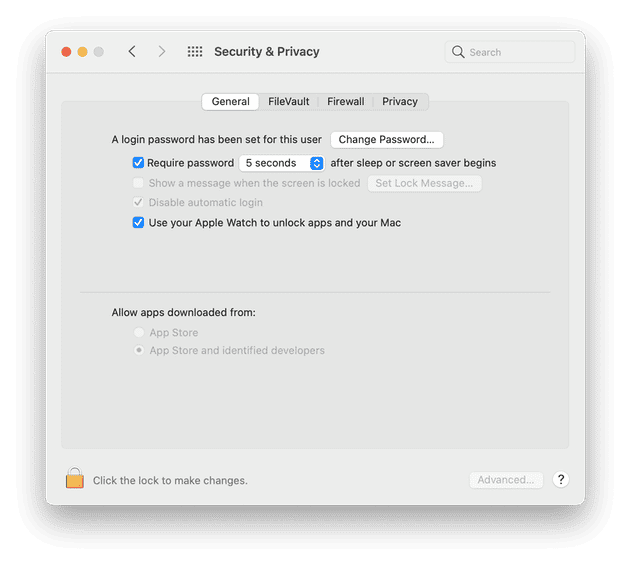Minimize window with yellow button
Screen dimensions: 630x565
[x=82, y=52]
